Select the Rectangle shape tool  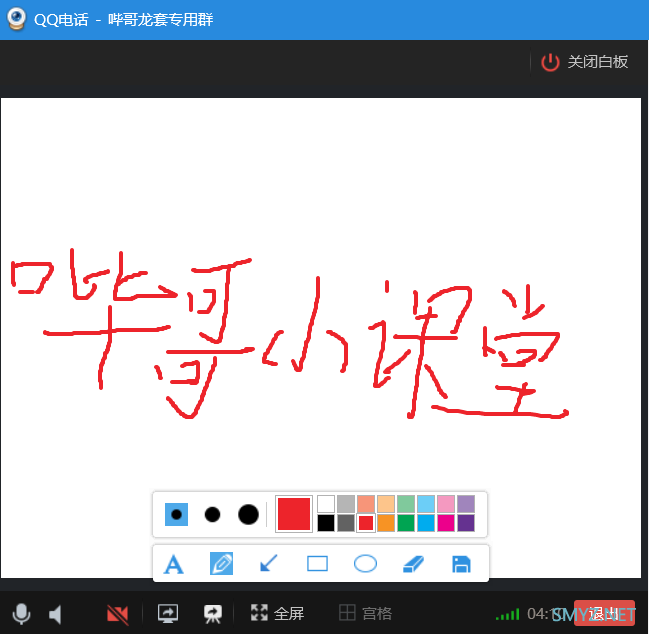(x=317, y=564)
